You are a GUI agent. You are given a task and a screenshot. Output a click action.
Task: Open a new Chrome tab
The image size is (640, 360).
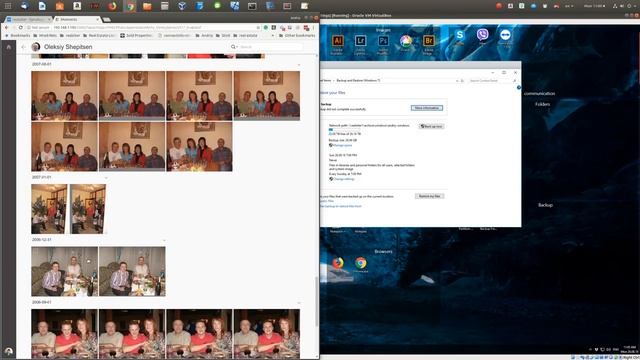pyautogui.click(x=107, y=19)
